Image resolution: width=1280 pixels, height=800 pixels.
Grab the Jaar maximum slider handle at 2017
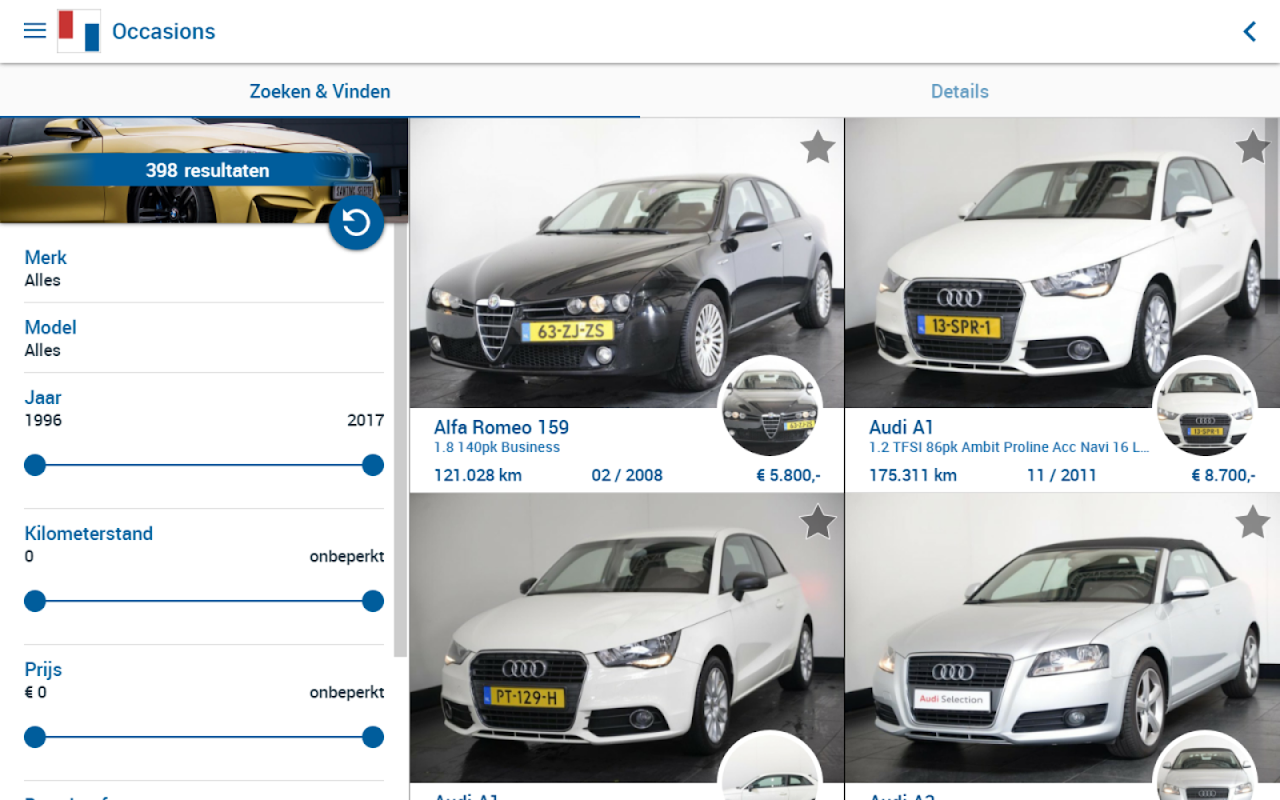[x=373, y=465]
